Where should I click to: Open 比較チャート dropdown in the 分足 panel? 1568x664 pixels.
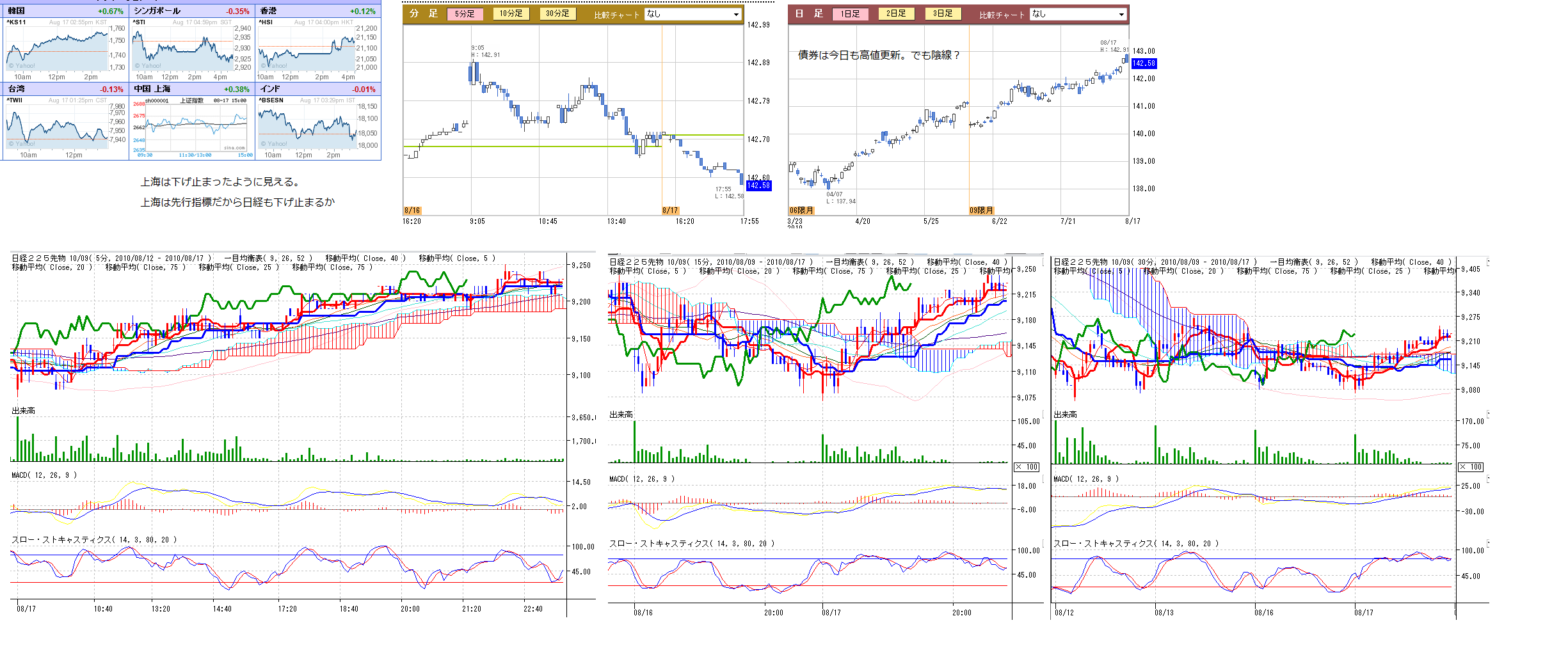pyautogui.click(x=692, y=14)
